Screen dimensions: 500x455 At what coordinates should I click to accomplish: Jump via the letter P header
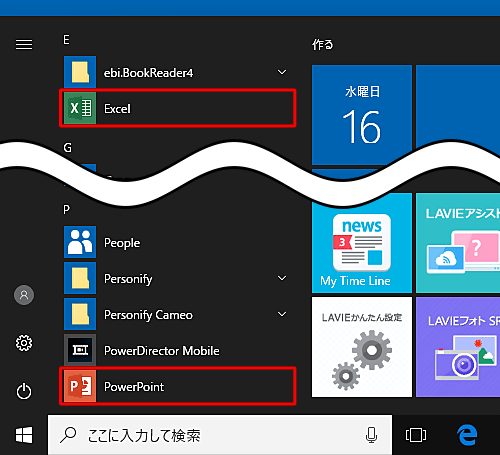[x=66, y=210]
